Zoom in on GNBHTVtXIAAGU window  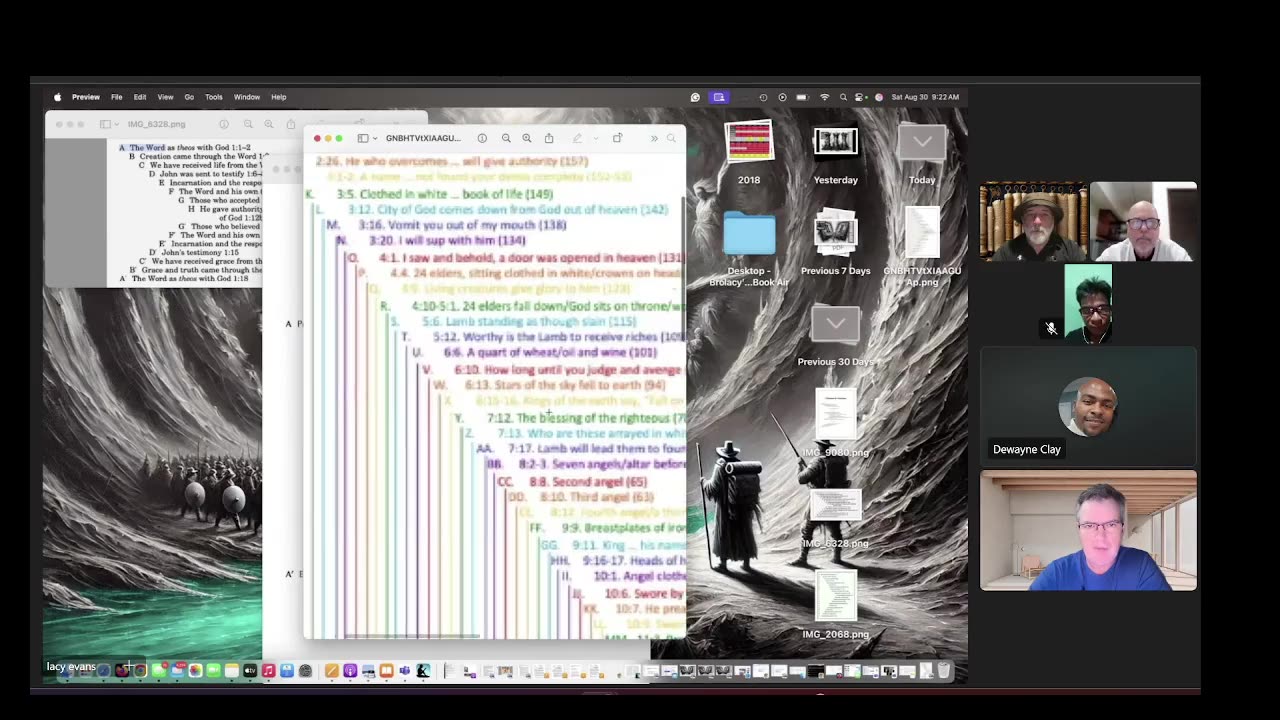(527, 138)
